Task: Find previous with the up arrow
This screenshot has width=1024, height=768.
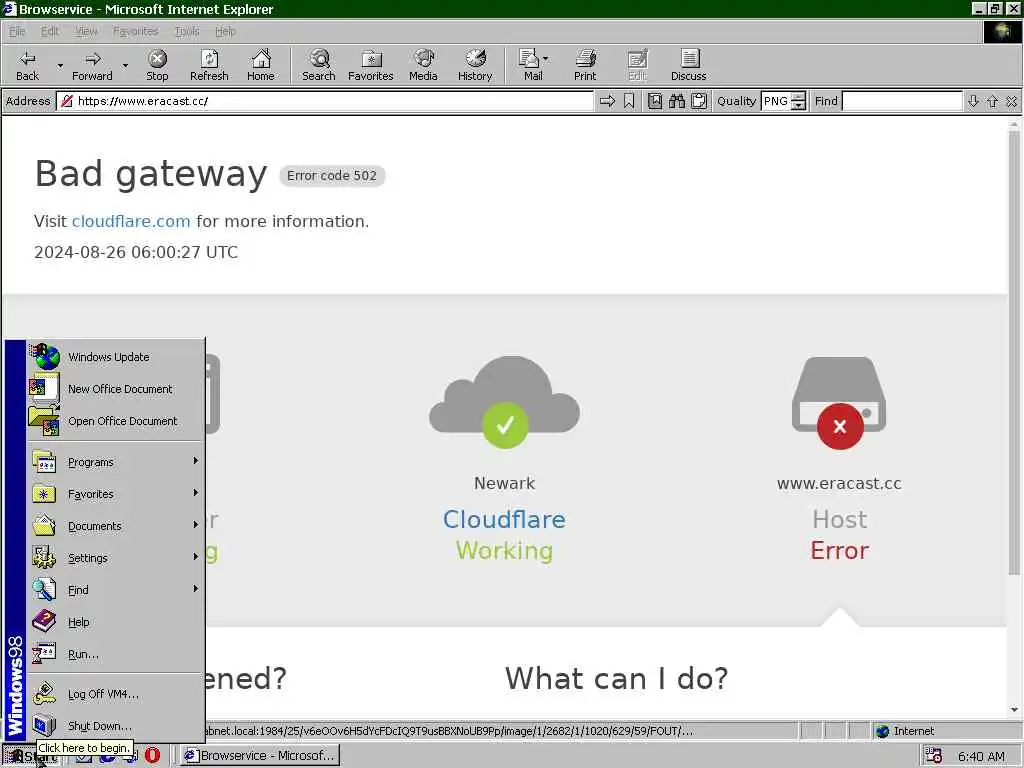Action: tap(993, 101)
